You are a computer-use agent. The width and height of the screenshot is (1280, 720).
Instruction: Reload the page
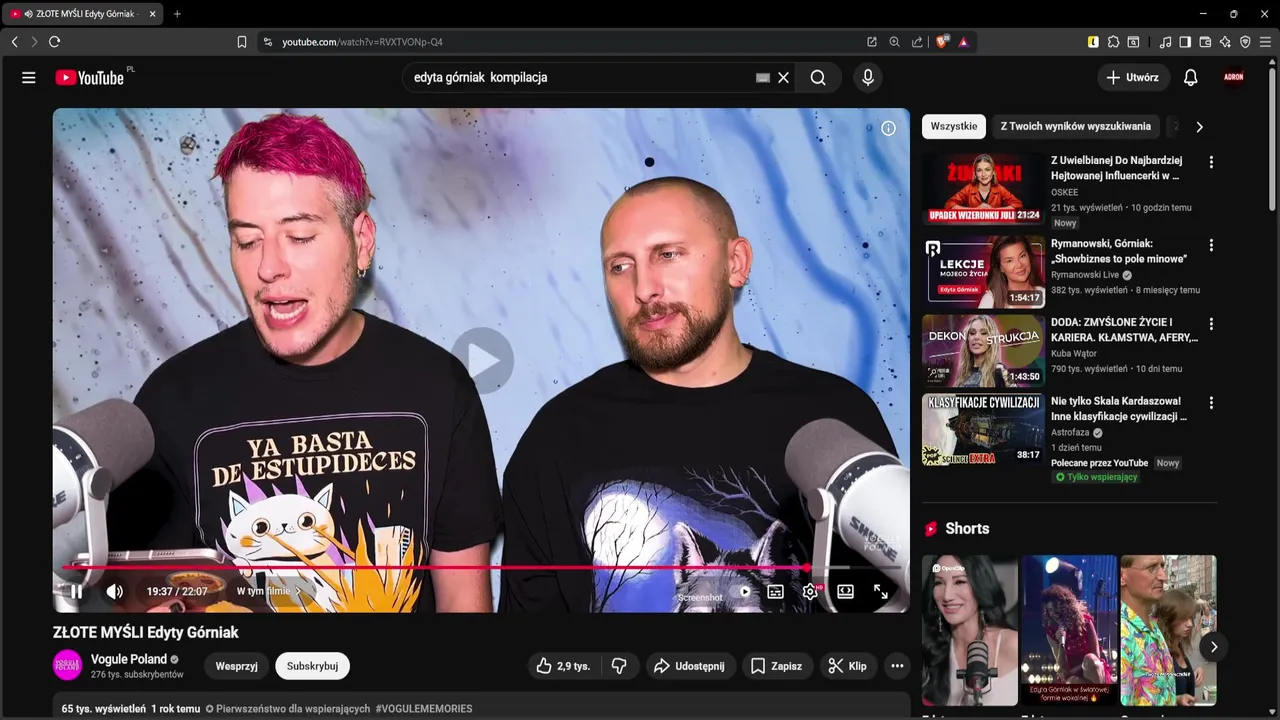[54, 42]
